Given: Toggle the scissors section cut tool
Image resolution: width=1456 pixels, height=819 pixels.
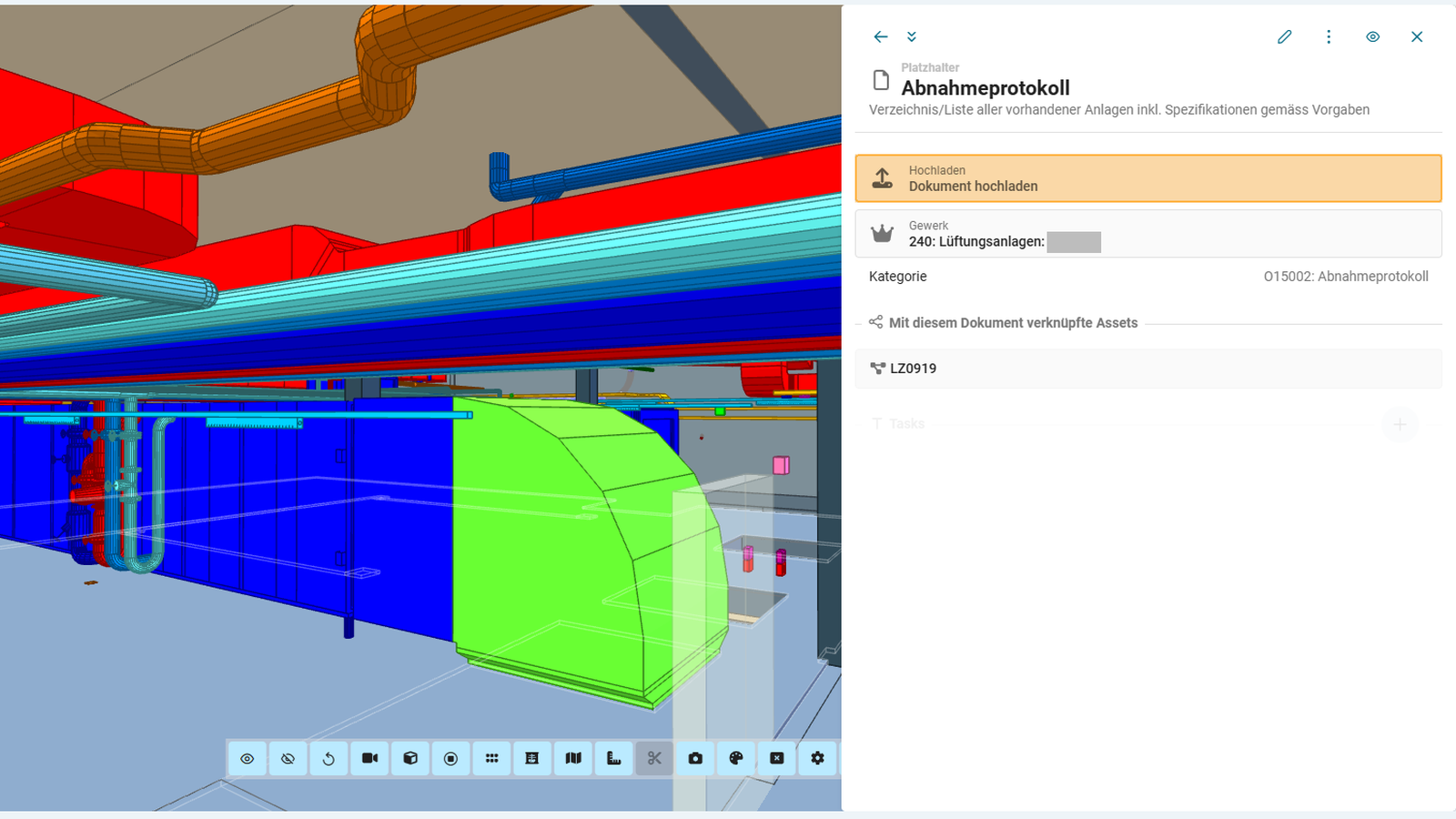Looking at the screenshot, I should (654, 758).
